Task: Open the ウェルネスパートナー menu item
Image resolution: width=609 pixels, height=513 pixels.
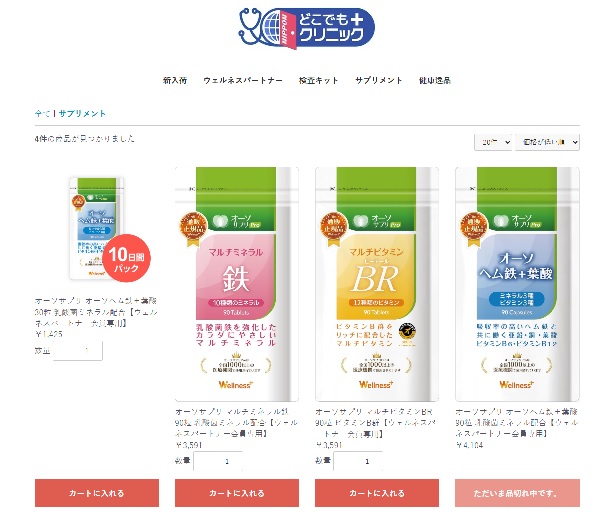Action: [243, 80]
